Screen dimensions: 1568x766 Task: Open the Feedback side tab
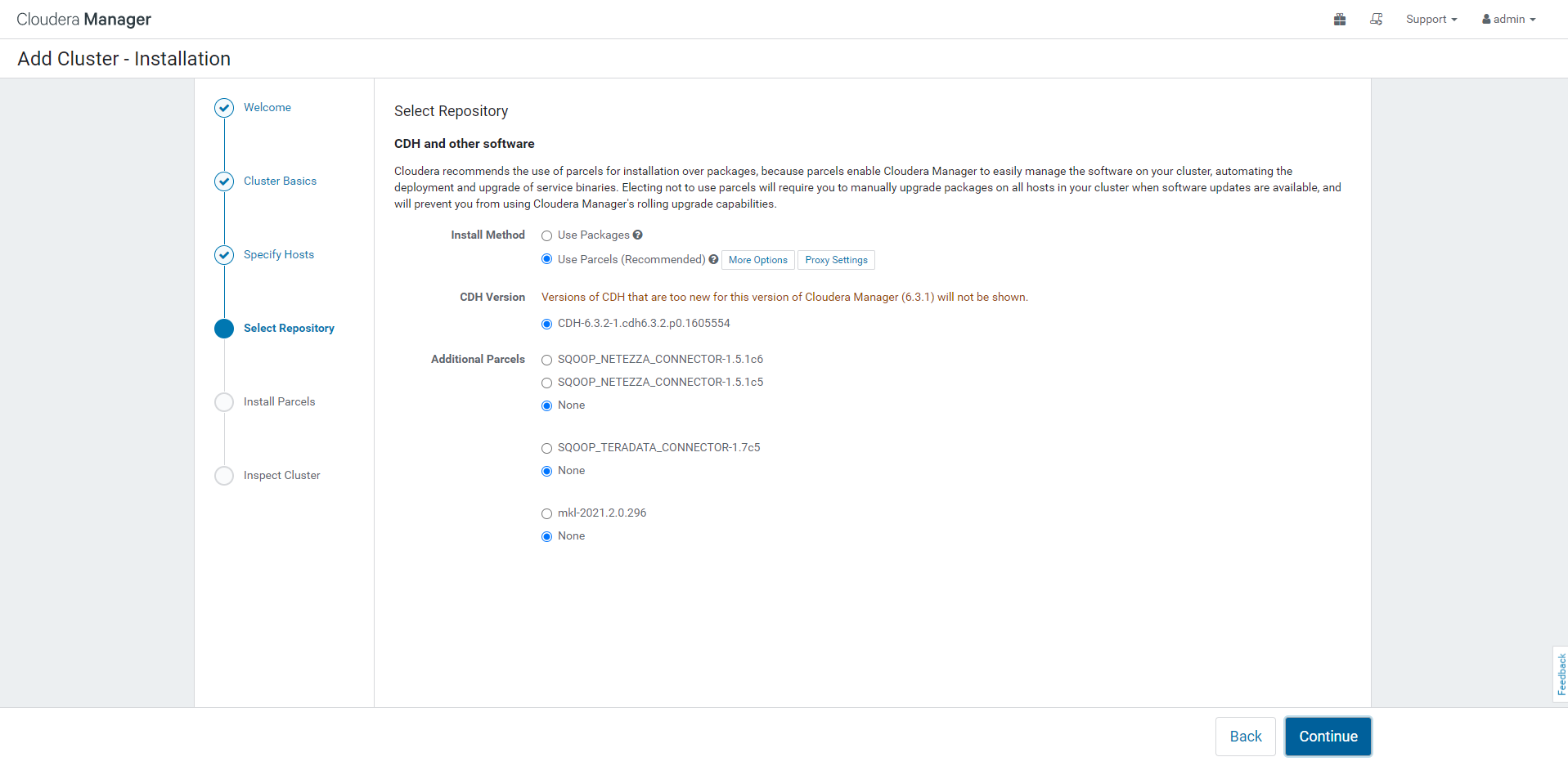(1561, 674)
